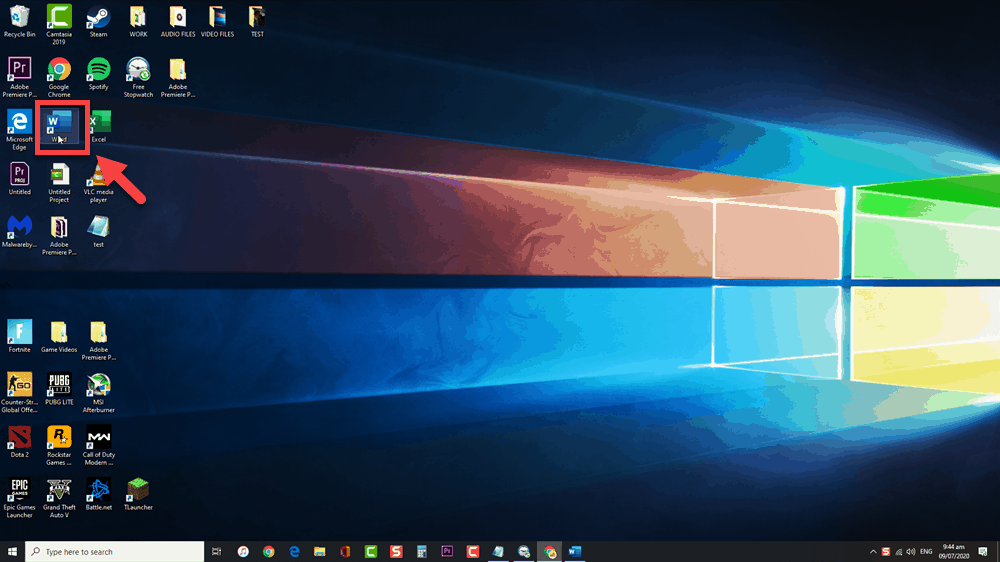Open File Explorer from the taskbar
The height and width of the screenshot is (562, 1000).
(320, 551)
